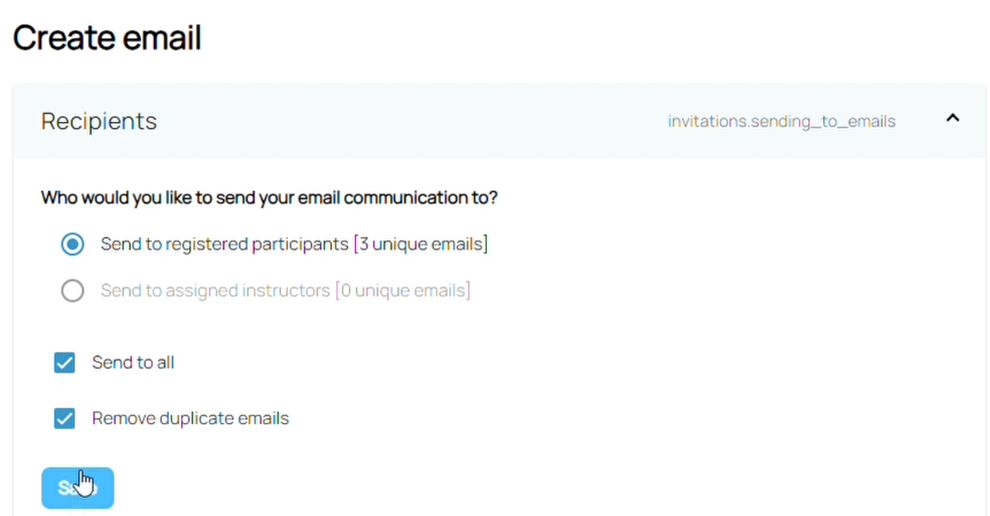The height and width of the screenshot is (516, 990).
Task: Click the "Remove duplicate emails" label text
Action: point(190,418)
